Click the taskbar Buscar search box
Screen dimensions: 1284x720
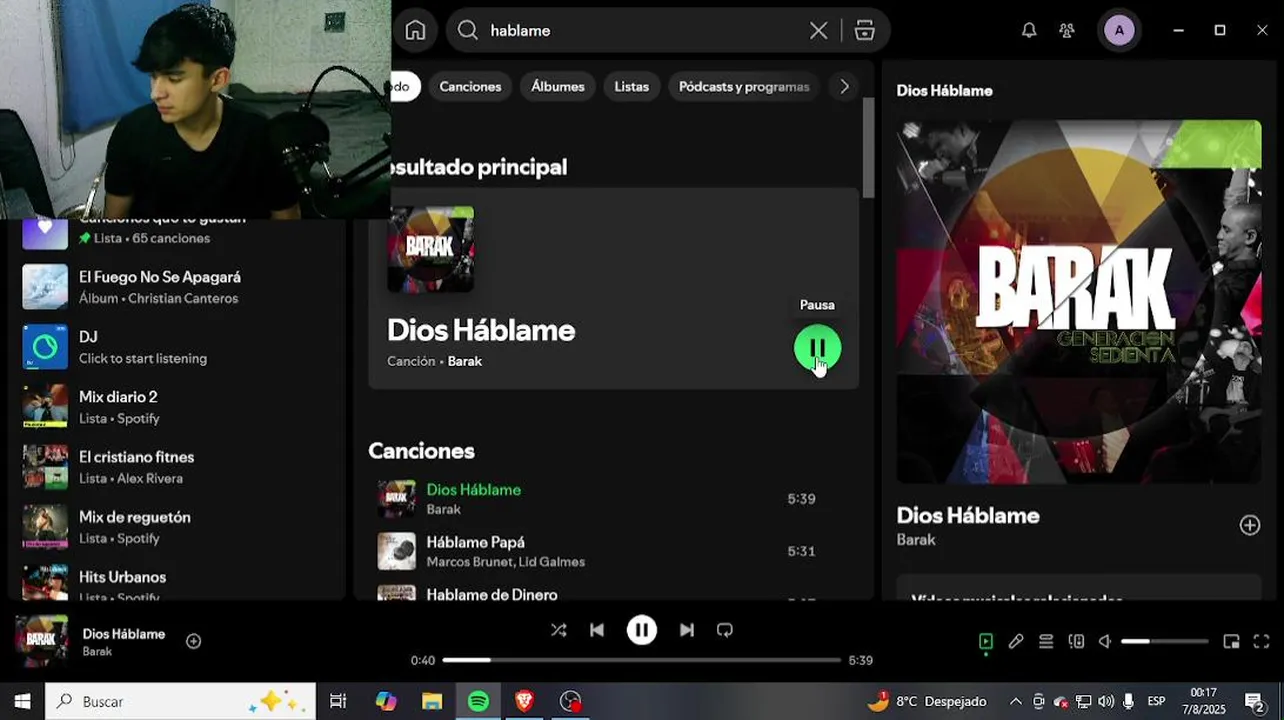[181, 701]
